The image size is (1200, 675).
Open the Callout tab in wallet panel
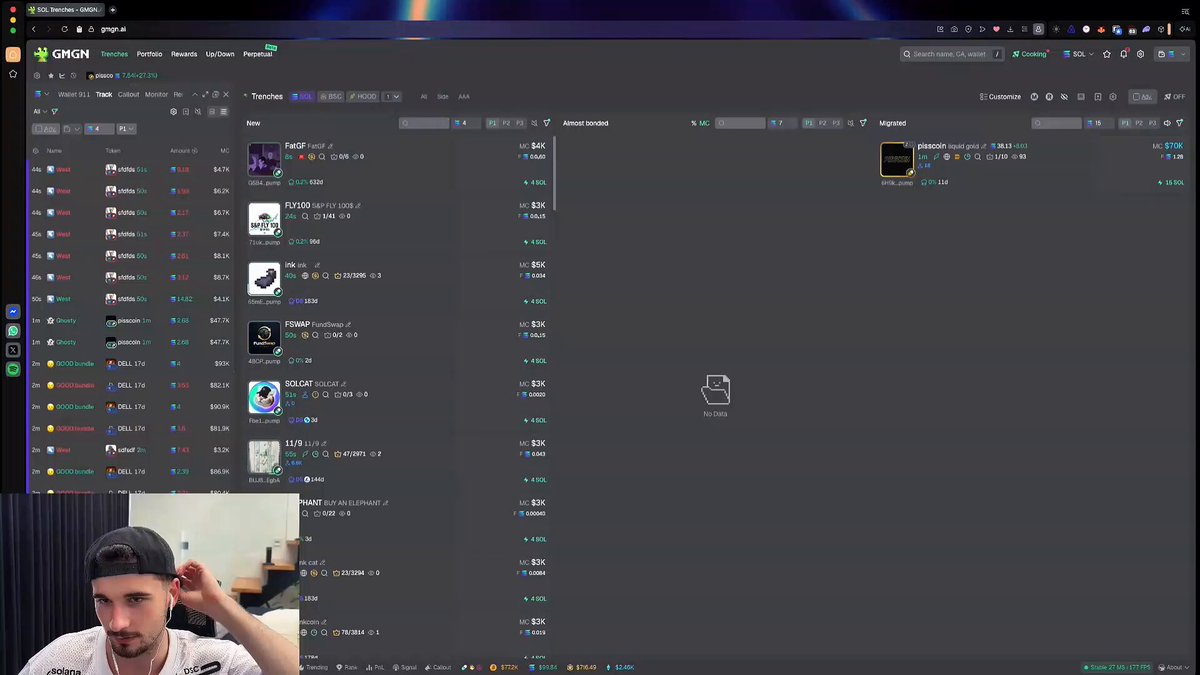point(129,95)
